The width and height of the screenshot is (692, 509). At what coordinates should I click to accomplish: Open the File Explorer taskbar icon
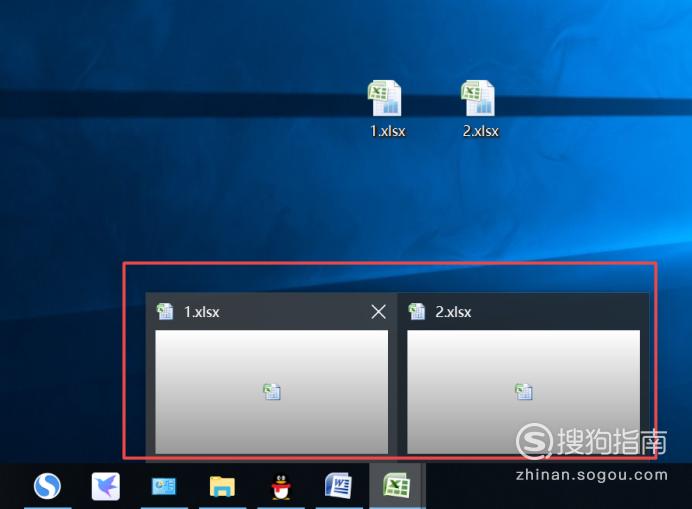(x=222, y=486)
